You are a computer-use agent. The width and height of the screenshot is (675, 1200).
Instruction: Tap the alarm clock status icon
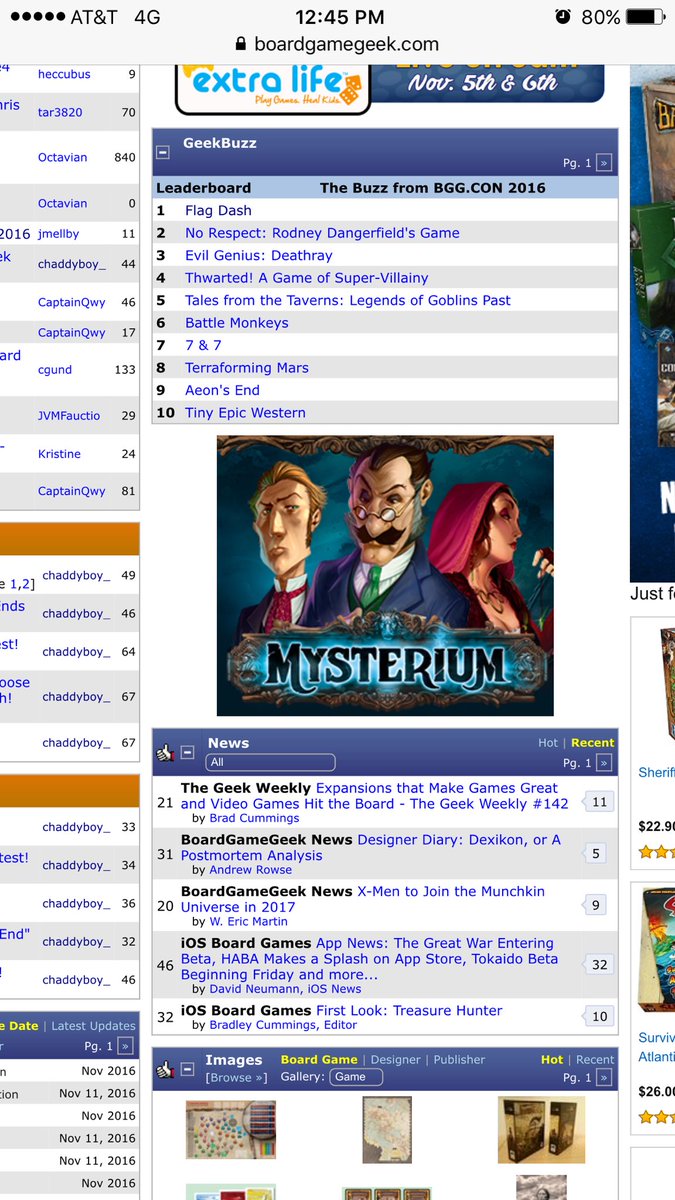563,17
